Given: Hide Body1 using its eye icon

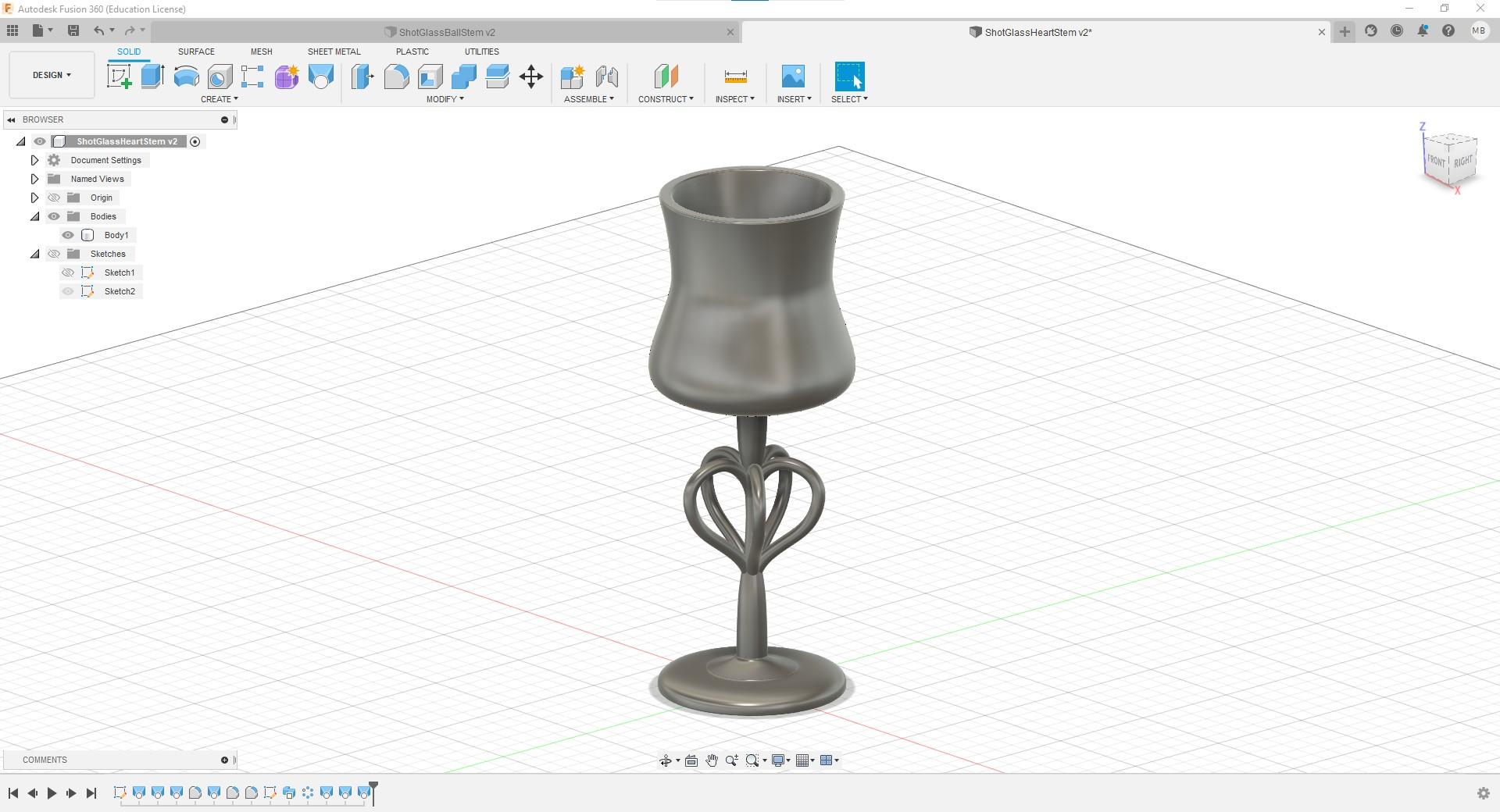Looking at the screenshot, I should 68,235.
